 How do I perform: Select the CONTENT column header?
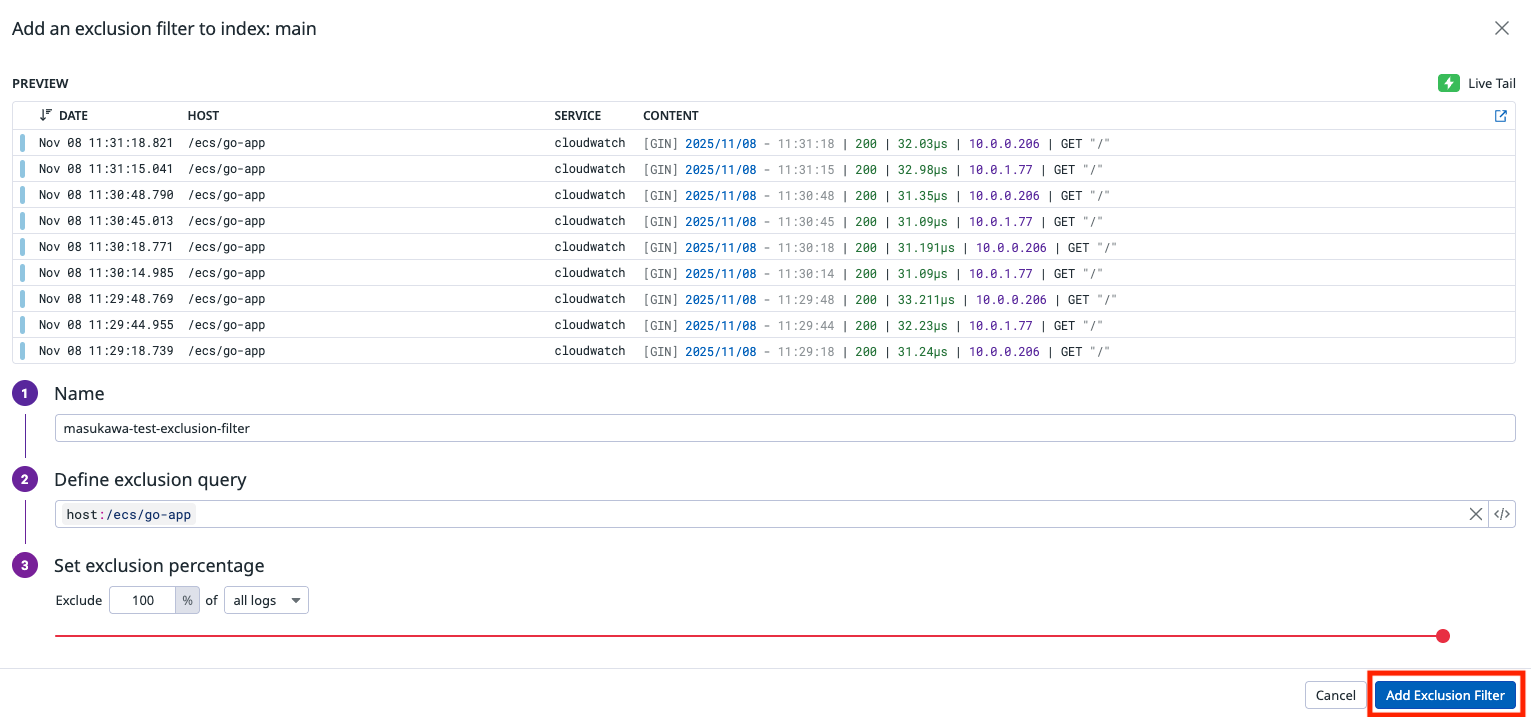(x=670, y=116)
